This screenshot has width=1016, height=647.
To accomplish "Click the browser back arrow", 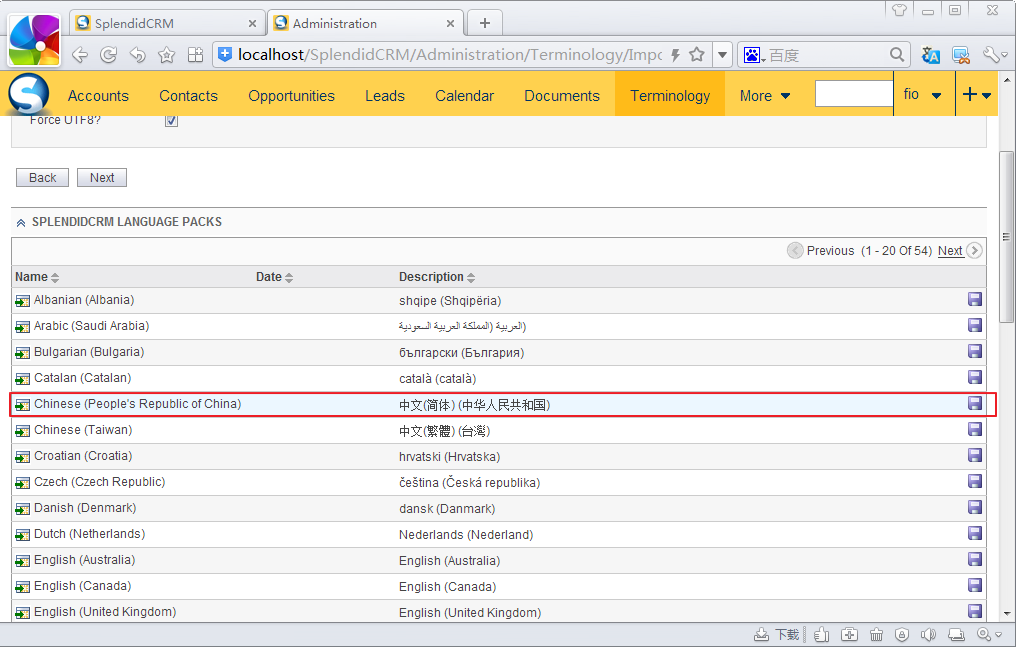I will pos(80,55).
